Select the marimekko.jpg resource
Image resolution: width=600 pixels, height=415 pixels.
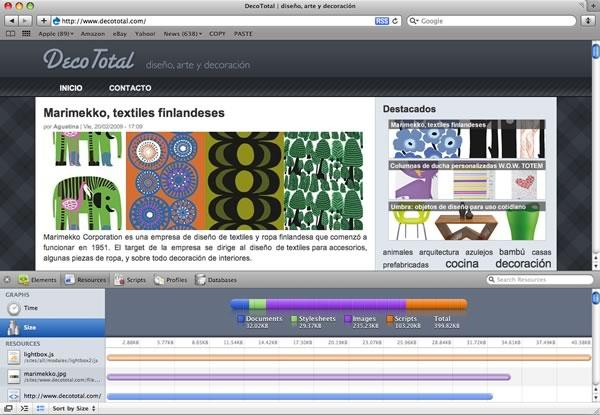52,376
